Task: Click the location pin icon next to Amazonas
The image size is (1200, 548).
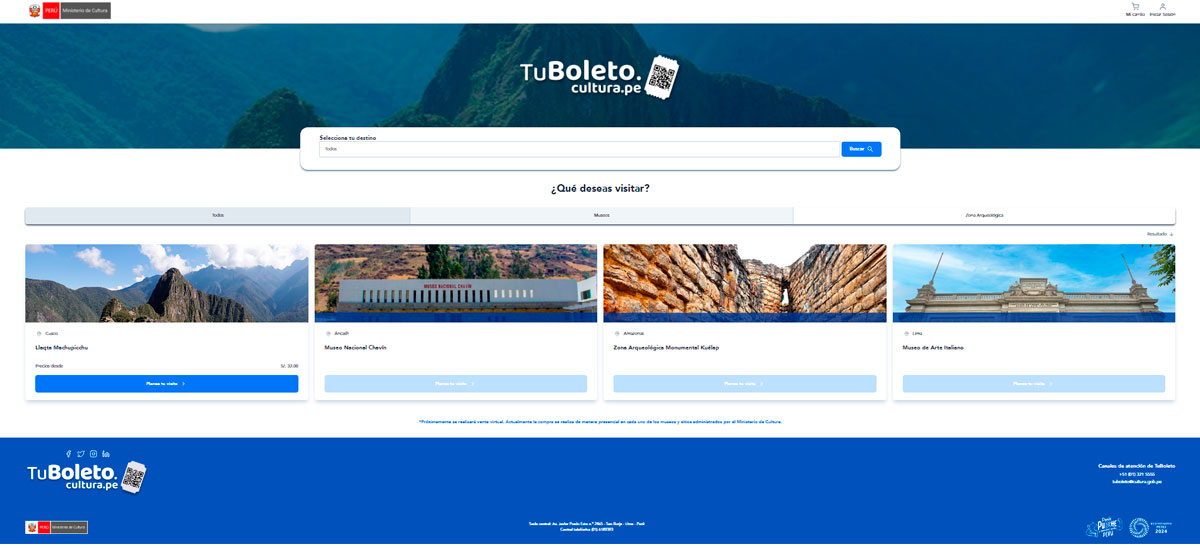Action: coord(617,333)
